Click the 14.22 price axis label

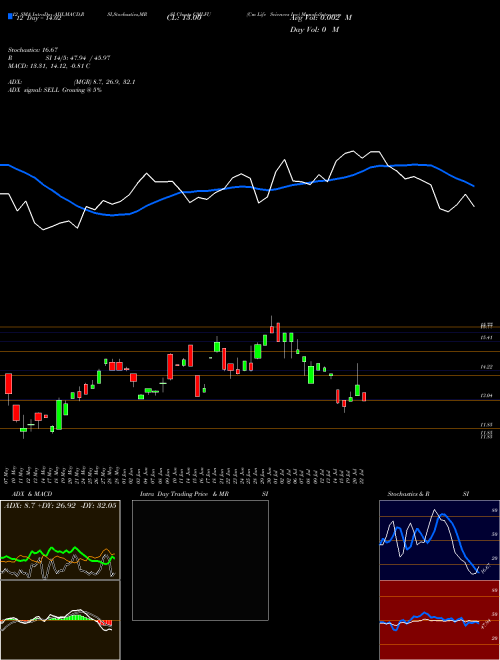click(486, 367)
